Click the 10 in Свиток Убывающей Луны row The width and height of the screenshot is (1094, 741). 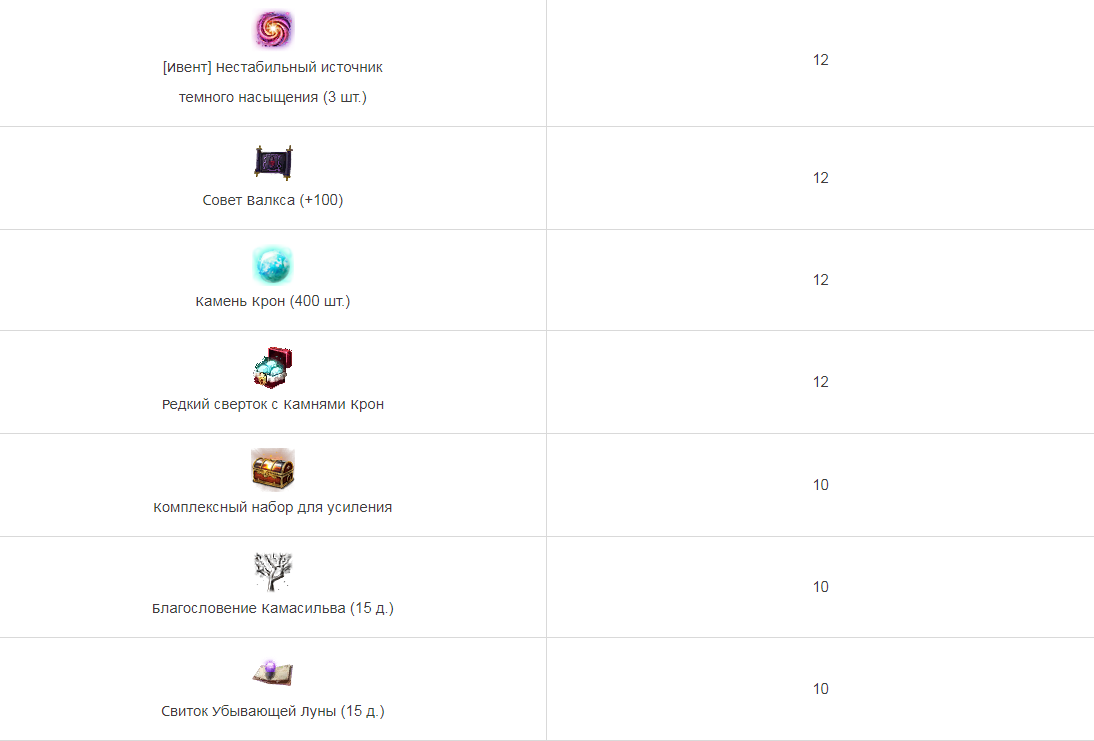coord(820,689)
